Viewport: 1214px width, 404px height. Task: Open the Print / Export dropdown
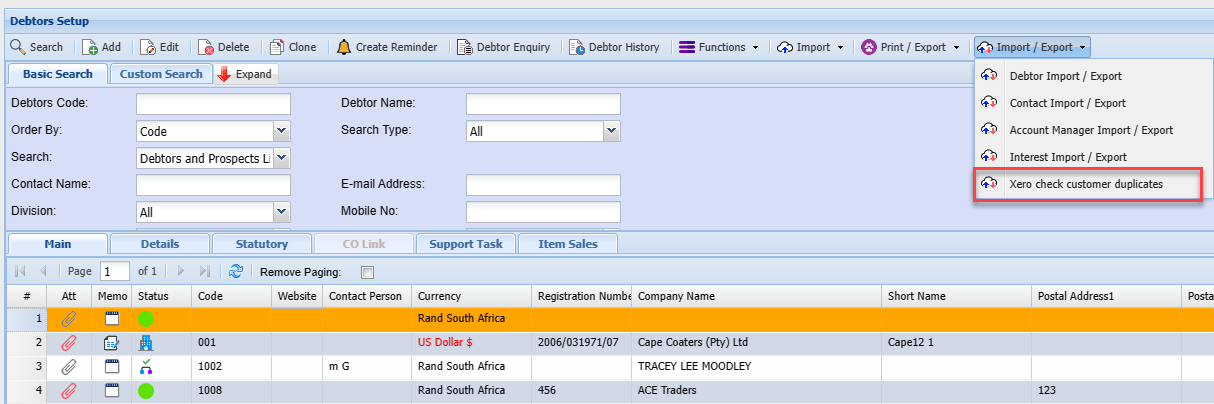coord(911,47)
